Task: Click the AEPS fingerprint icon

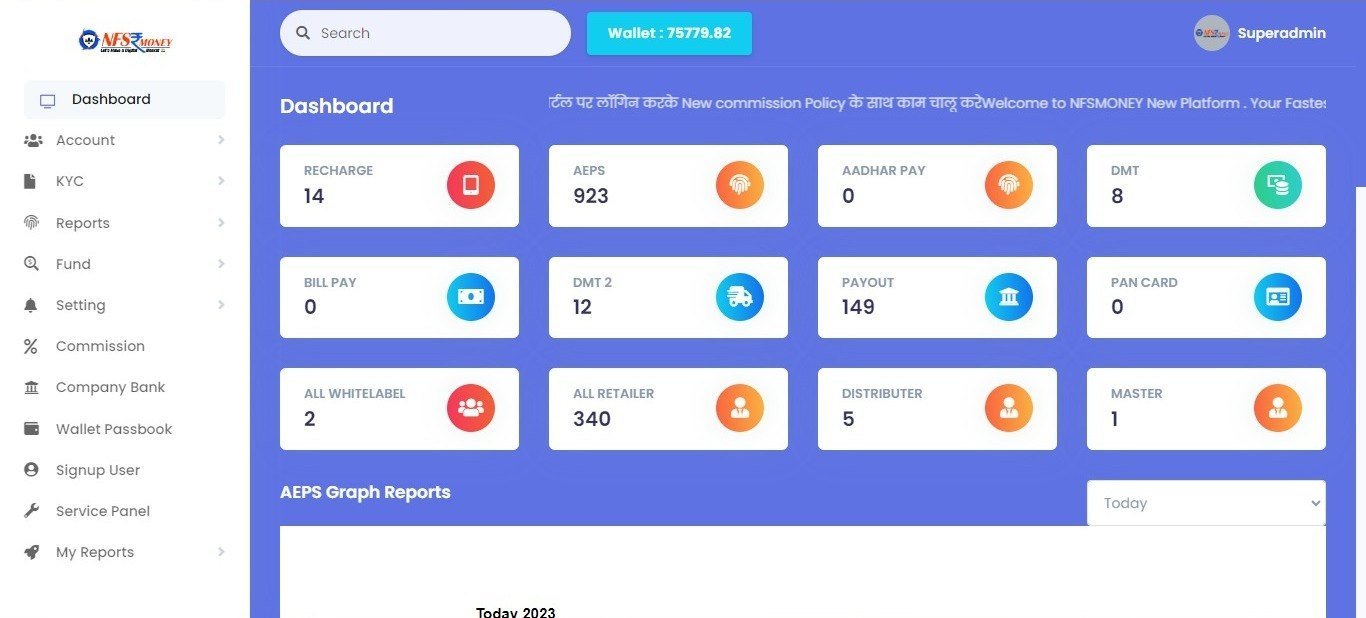Action: (x=739, y=186)
